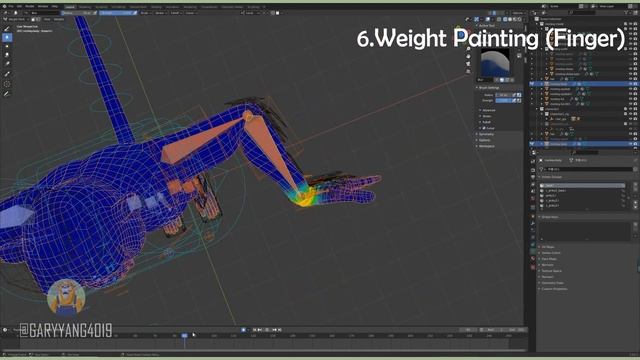Jump to timeline start frame button
This screenshot has height=360, width=640.
pyautogui.click(x=254, y=329)
